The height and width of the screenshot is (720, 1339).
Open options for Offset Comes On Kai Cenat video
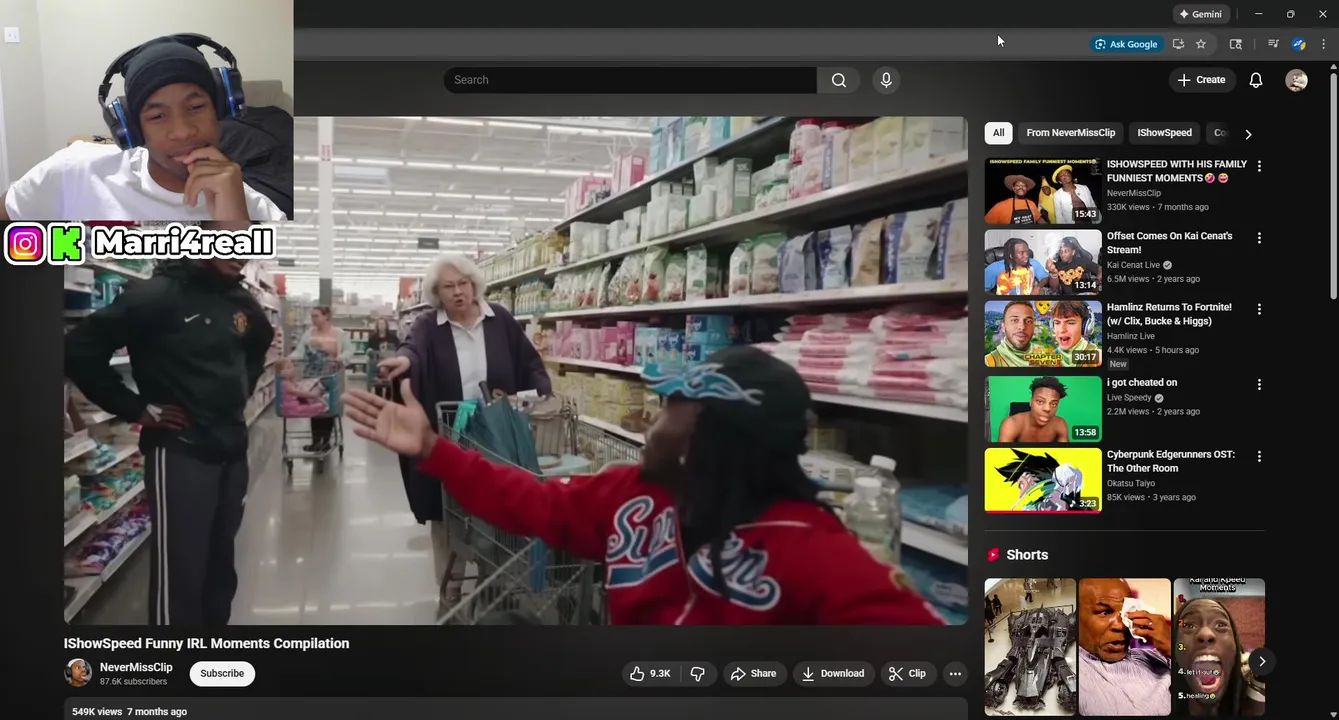1259,238
